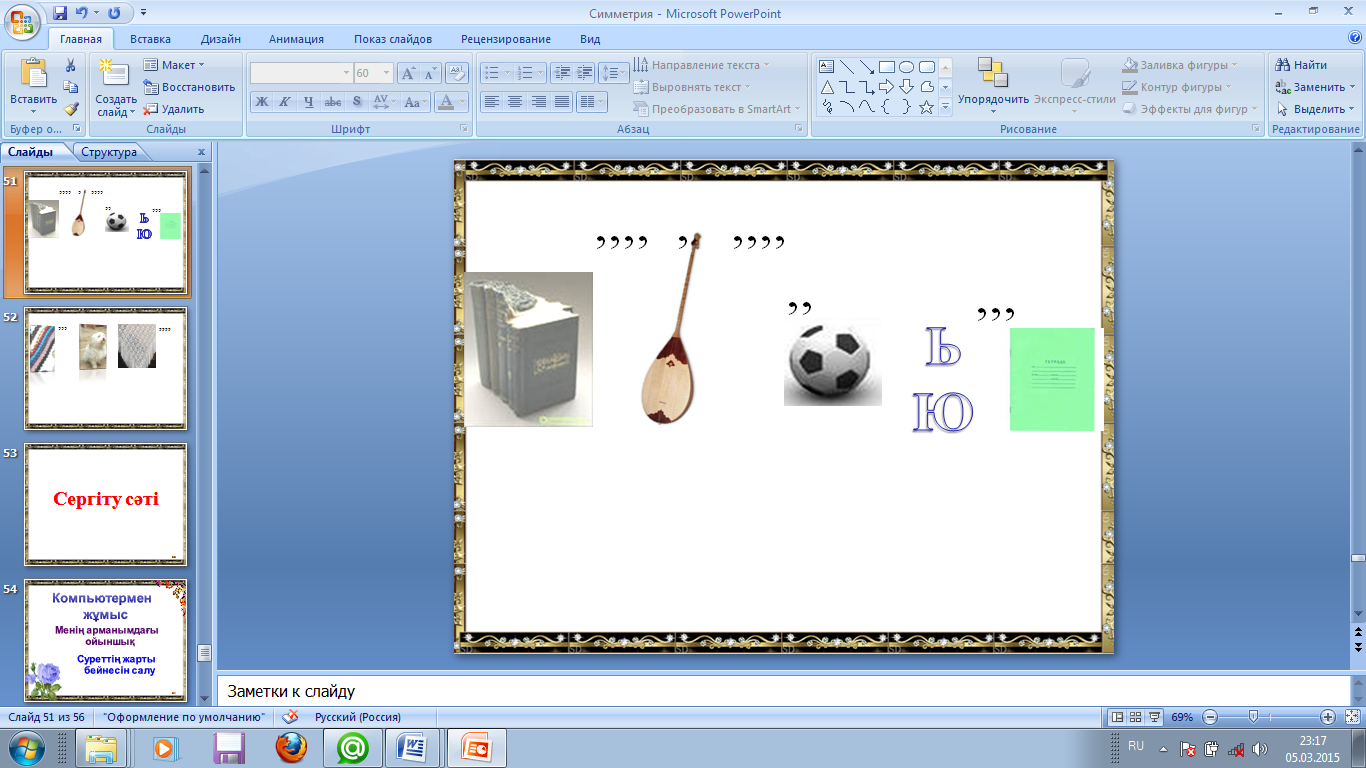Open spell check icon in status bar
The height and width of the screenshot is (768, 1366).
coord(291,717)
